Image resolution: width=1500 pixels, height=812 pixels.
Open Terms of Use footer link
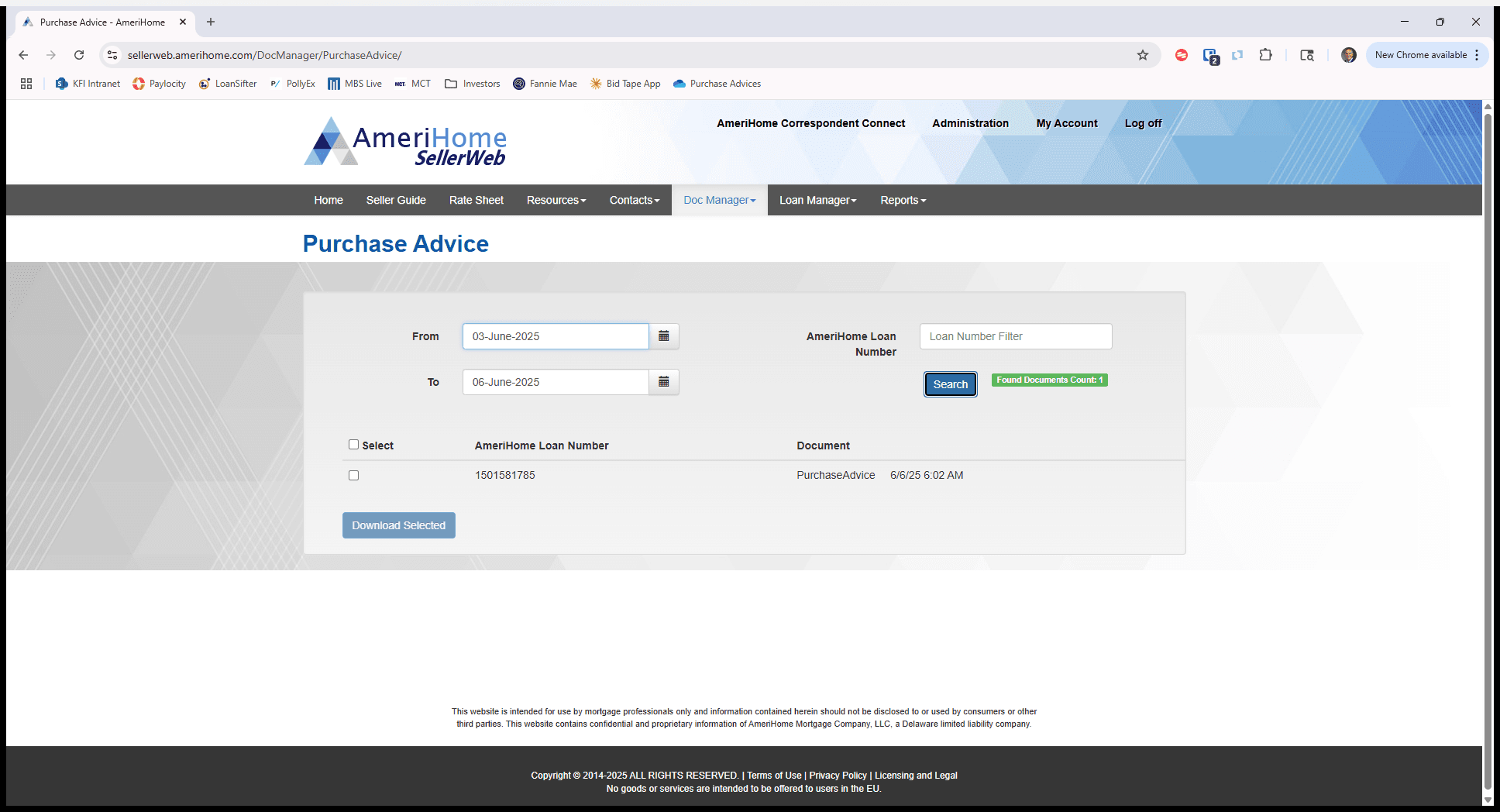(x=774, y=776)
